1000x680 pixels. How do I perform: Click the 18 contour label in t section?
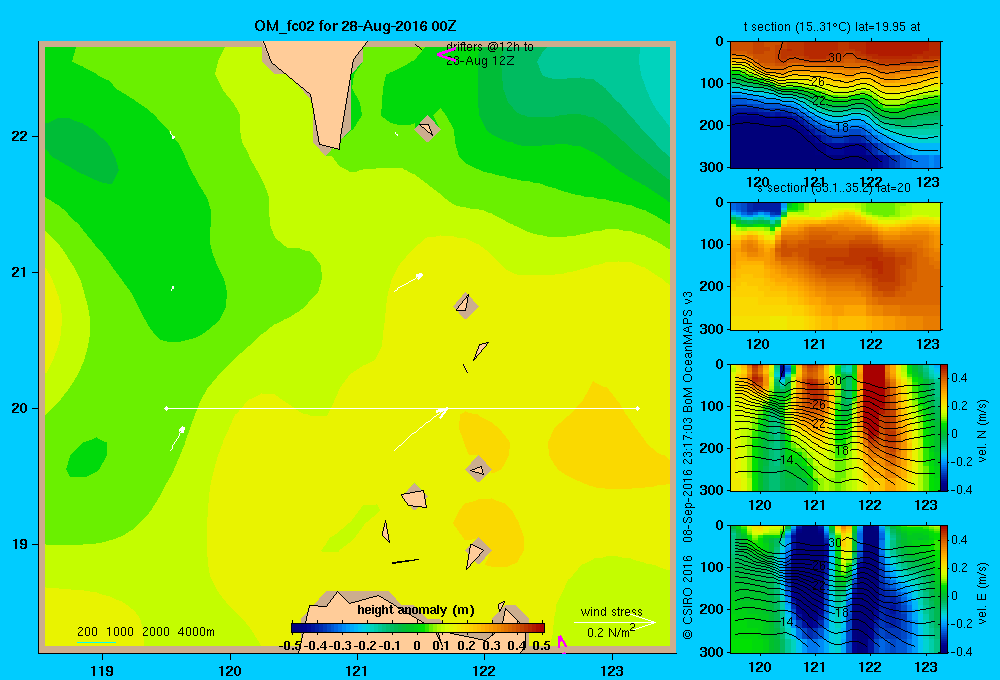(x=842, y=128)
